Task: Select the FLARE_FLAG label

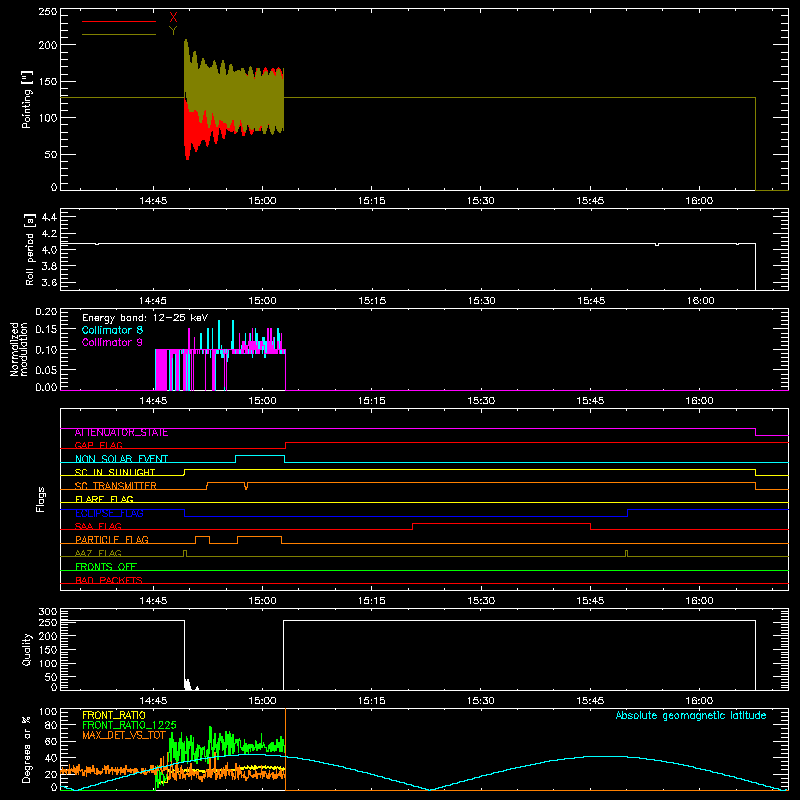Action: click(x=104, y=499)
